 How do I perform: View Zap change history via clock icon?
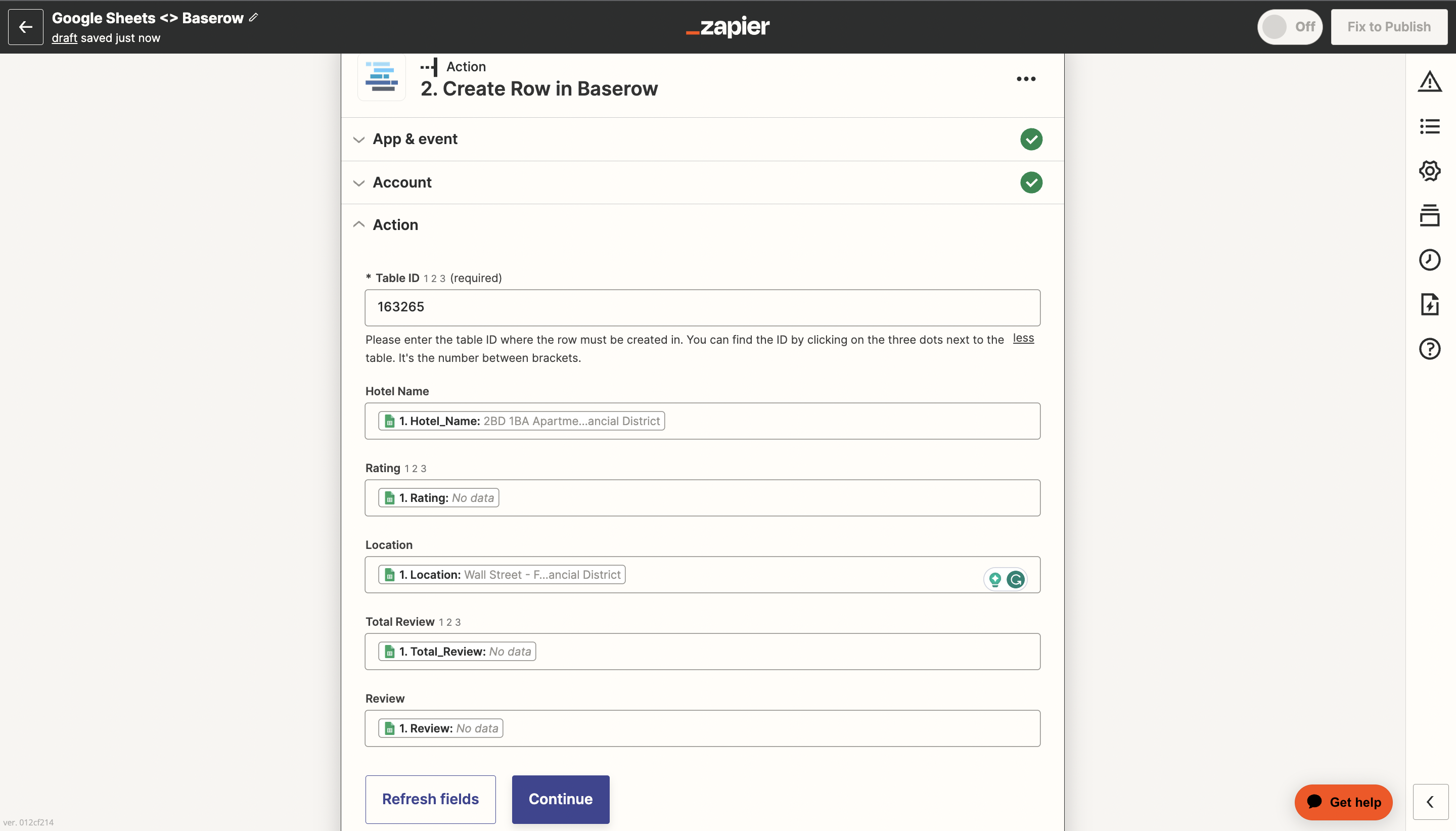coord(1430,260)
